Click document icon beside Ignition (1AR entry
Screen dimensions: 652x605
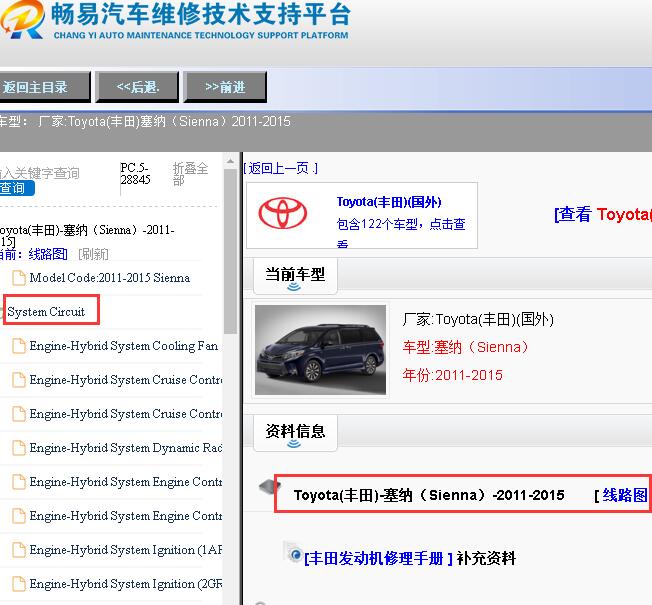(x=19, y=550)
